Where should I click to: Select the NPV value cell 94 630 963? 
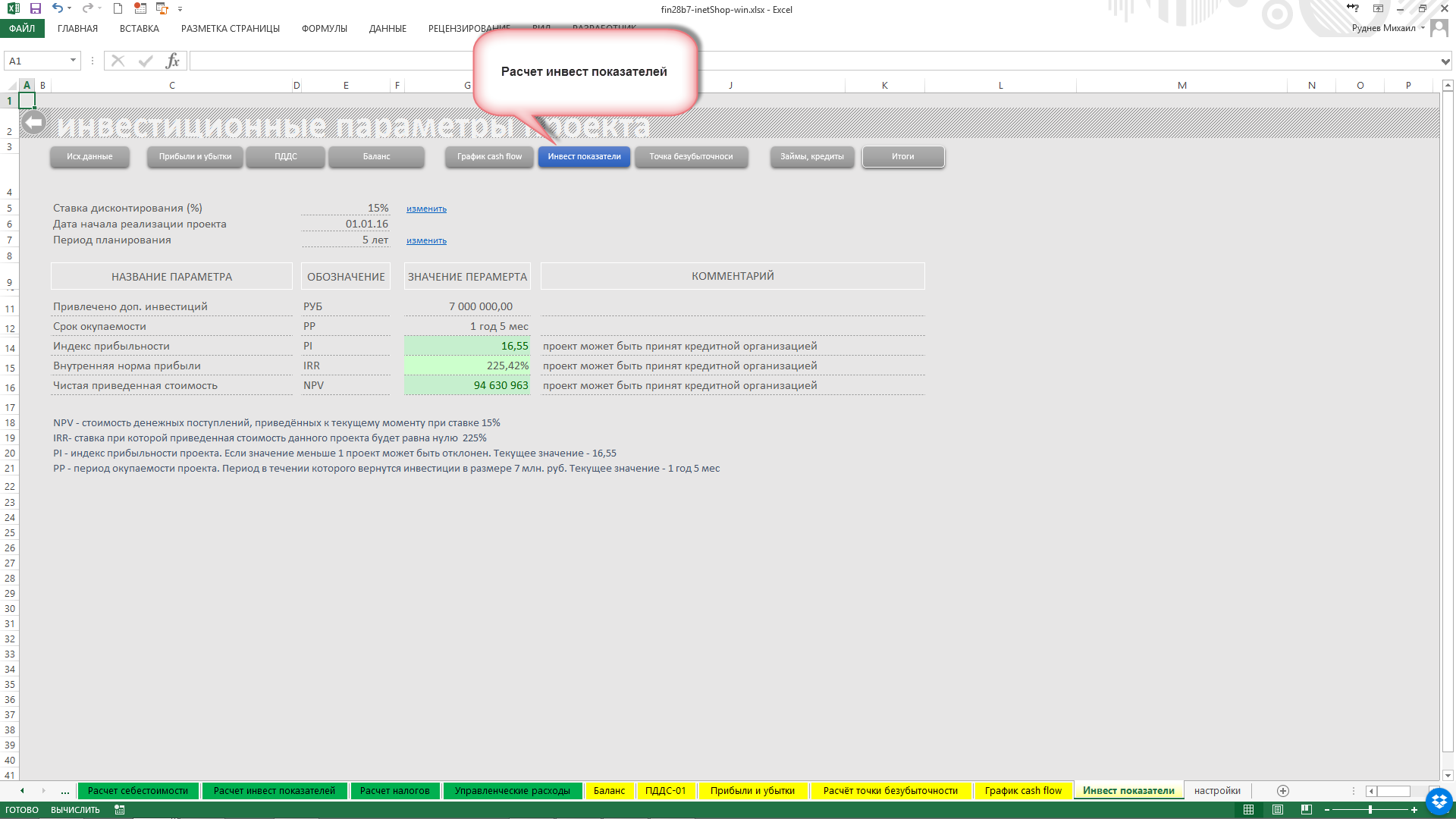[x=467, y=385]
